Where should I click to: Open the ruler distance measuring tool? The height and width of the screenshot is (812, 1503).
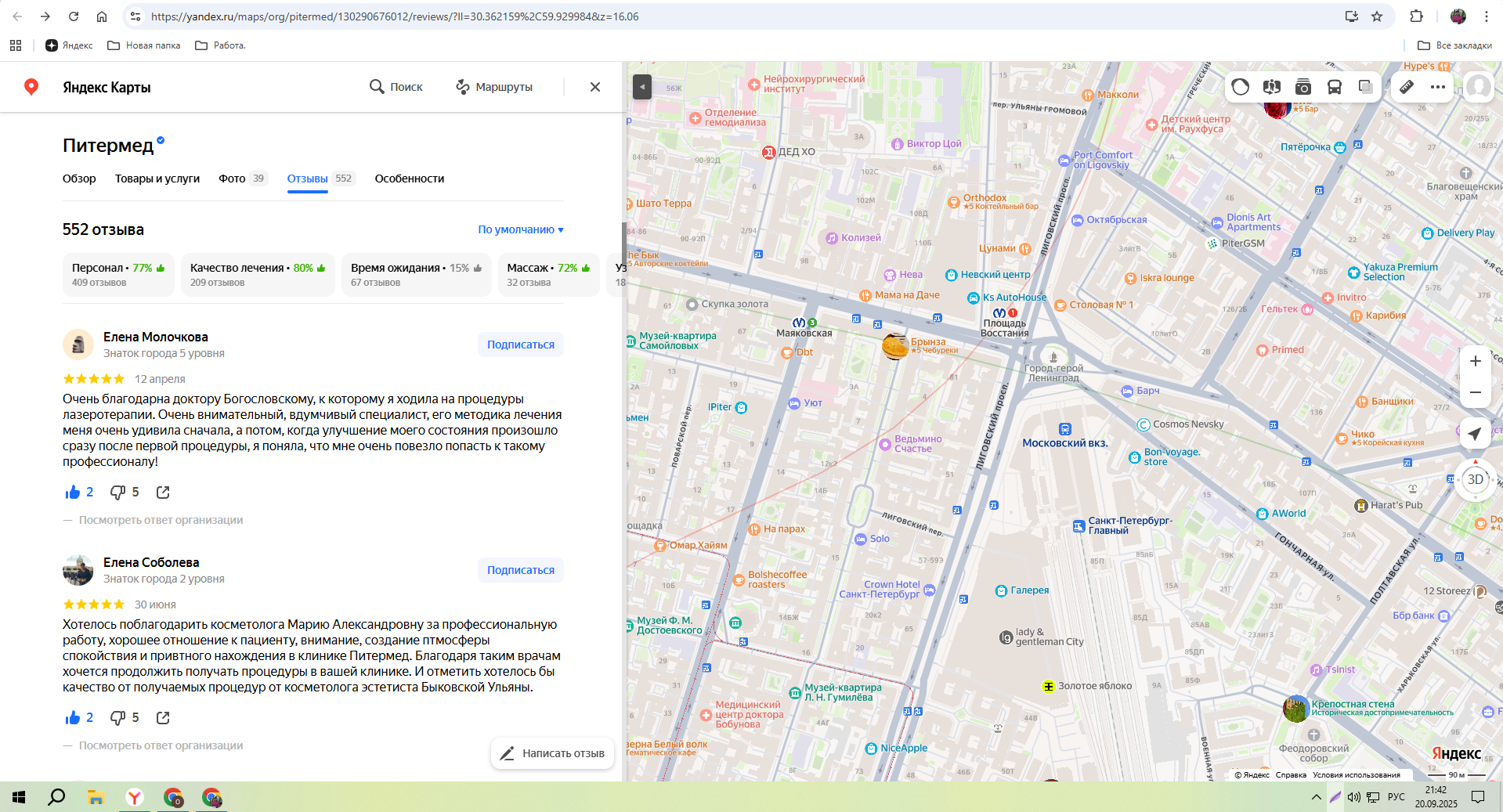coord(1407,87)
